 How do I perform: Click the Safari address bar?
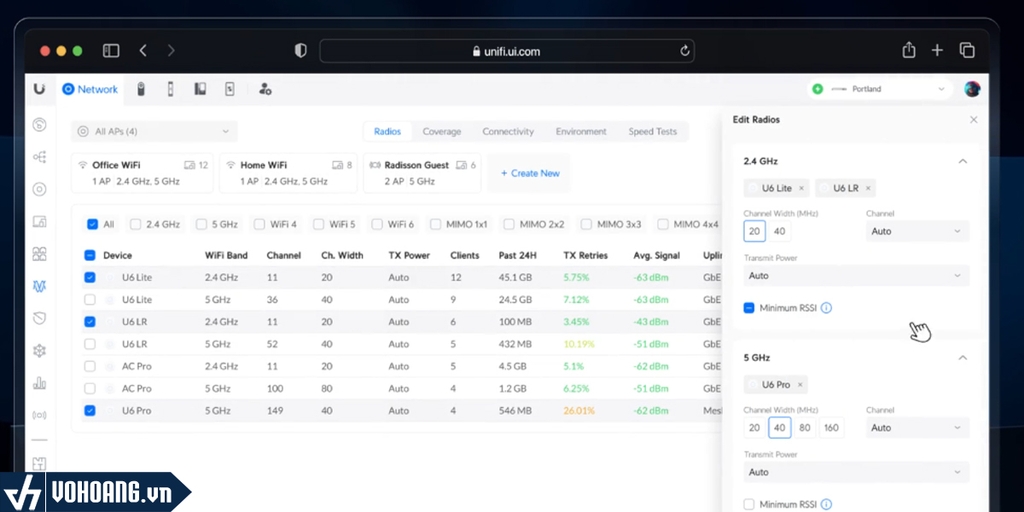point(507,51)
